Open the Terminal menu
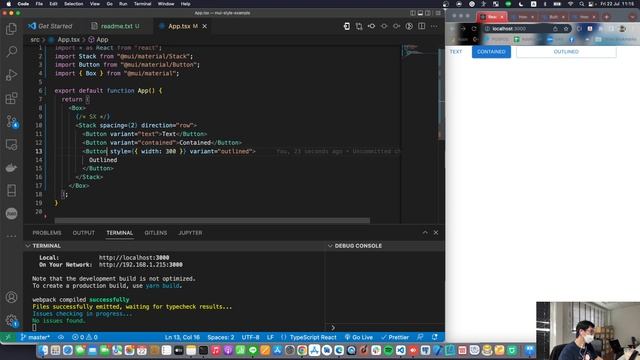 (x=142, y=4)
